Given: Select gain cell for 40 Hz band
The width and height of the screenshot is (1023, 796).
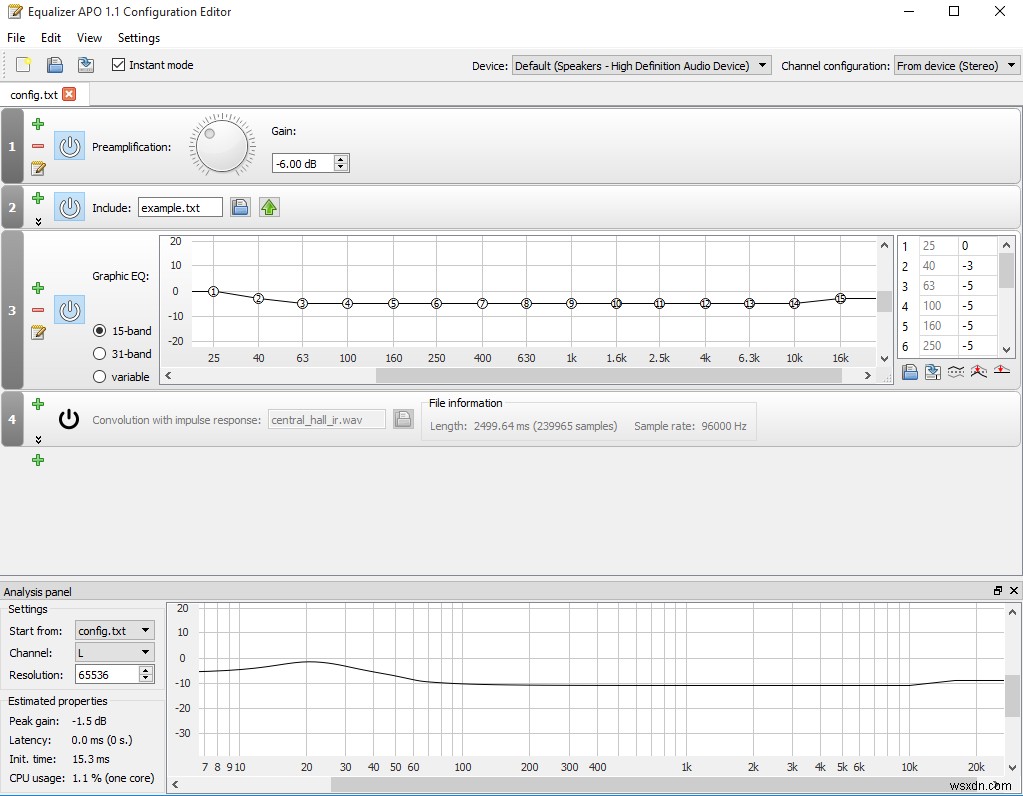Looking at the screenshot, I should 977,266.
